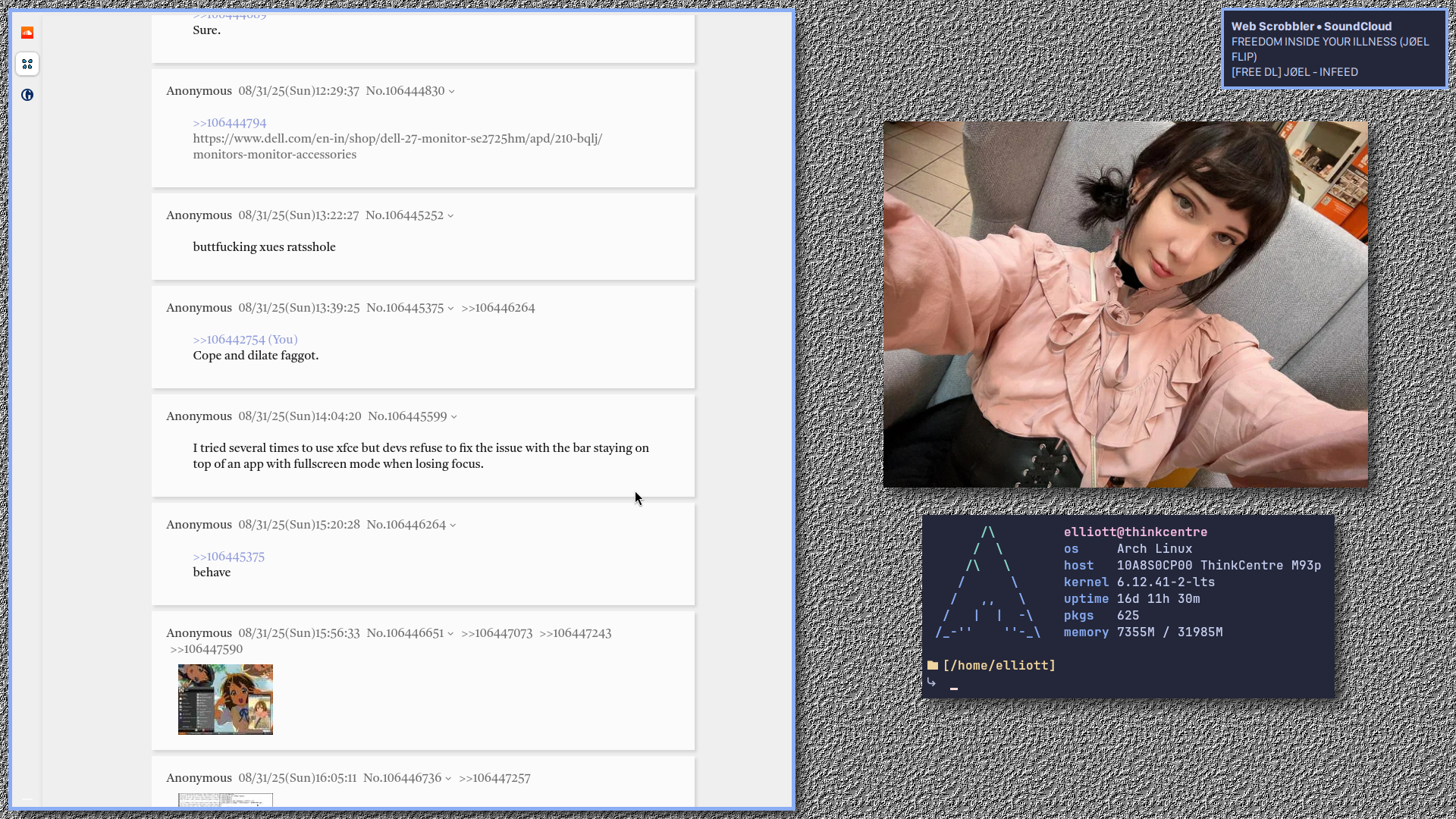
Task: Click the Arch Linux ASCII logo
Action: pyautogui.click(x=988, y=582)
